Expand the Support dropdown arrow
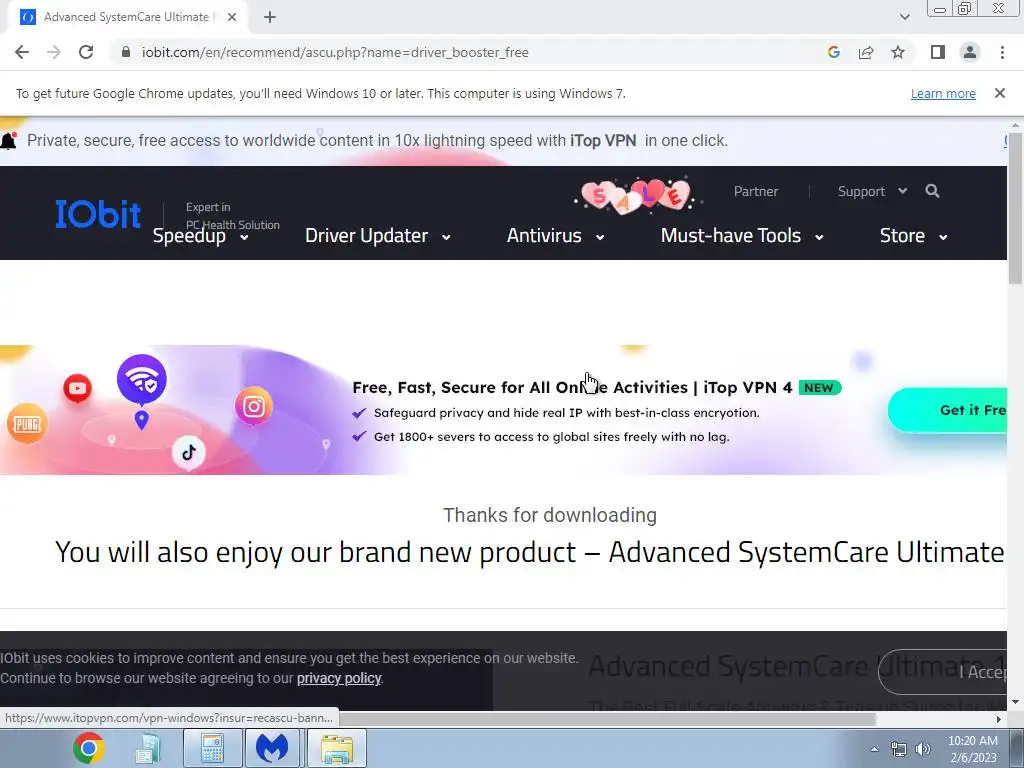 (903, 191)
